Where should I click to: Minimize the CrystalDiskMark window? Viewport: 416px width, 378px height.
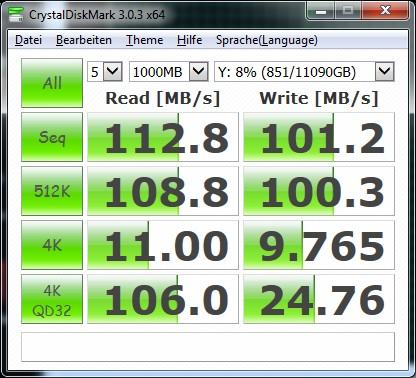[321, 11]
